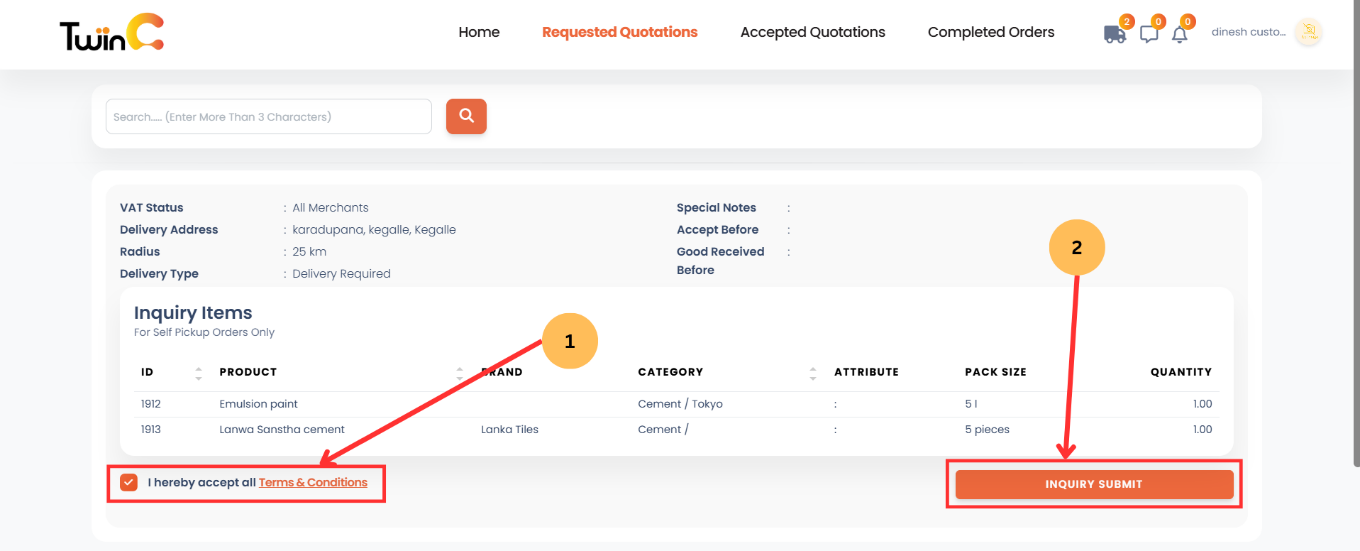1360x551 pixels.
Task: Click the Special Notes label
Action: pos(716,208)
